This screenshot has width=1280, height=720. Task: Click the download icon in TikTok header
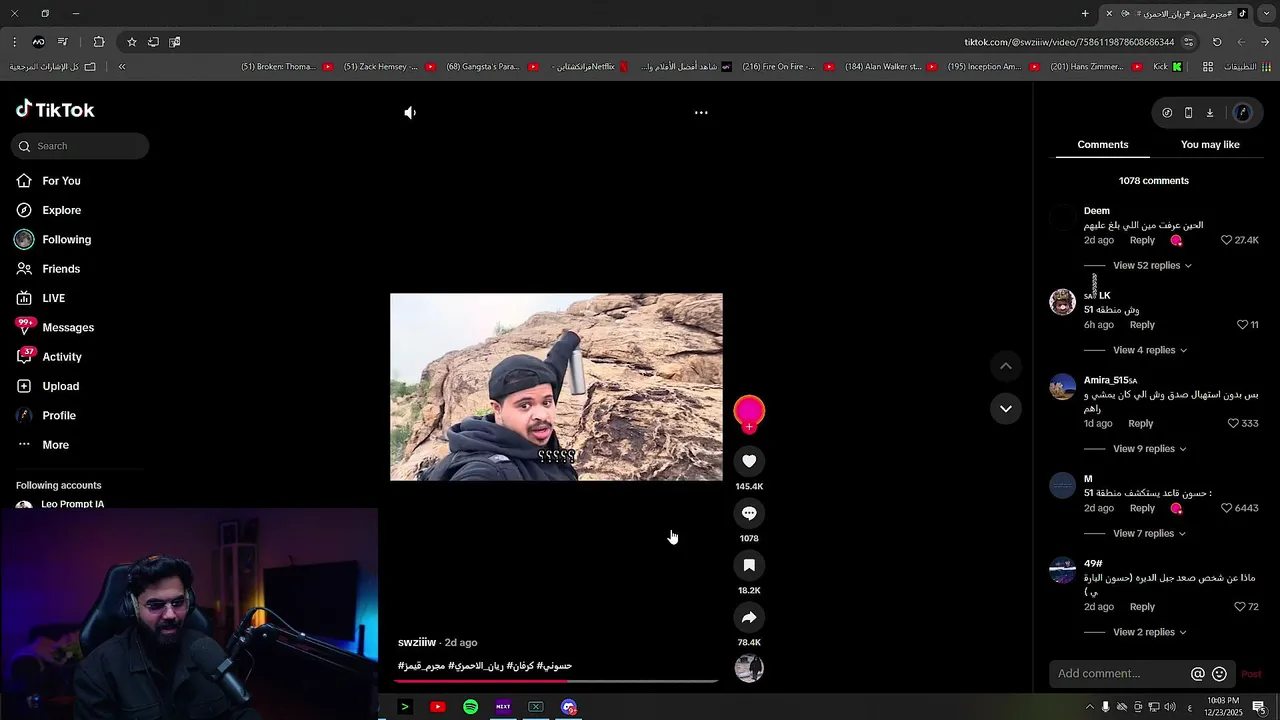[x=1210, y=113]
